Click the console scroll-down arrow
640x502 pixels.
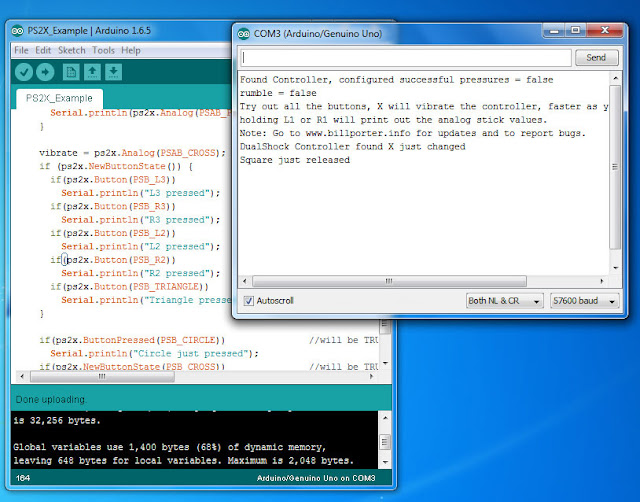385,462
